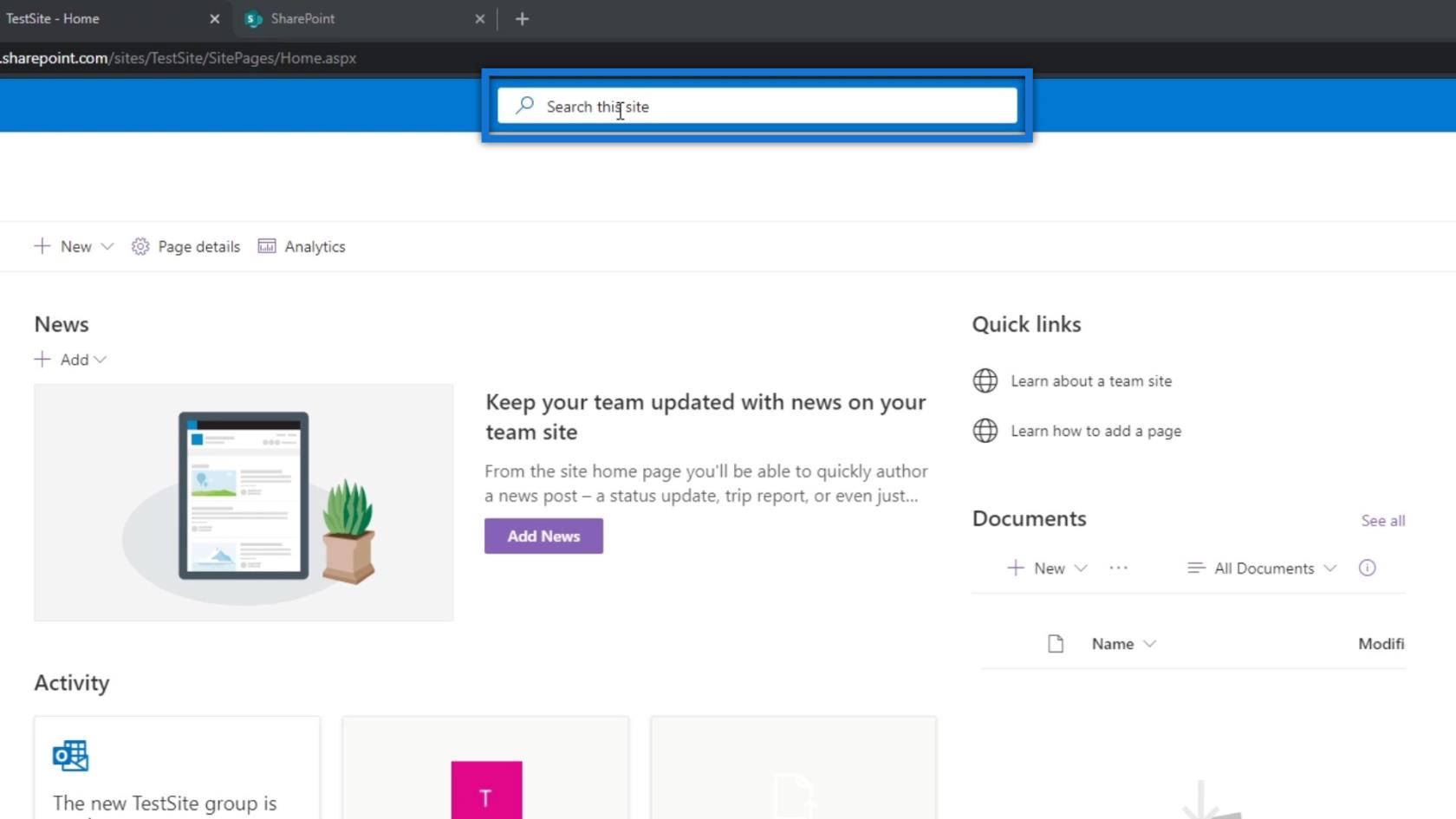Image resolution: width=1456 pixels, height=819 pixels.
Task: Click the pink T site tile
Action: coord(486,790)
